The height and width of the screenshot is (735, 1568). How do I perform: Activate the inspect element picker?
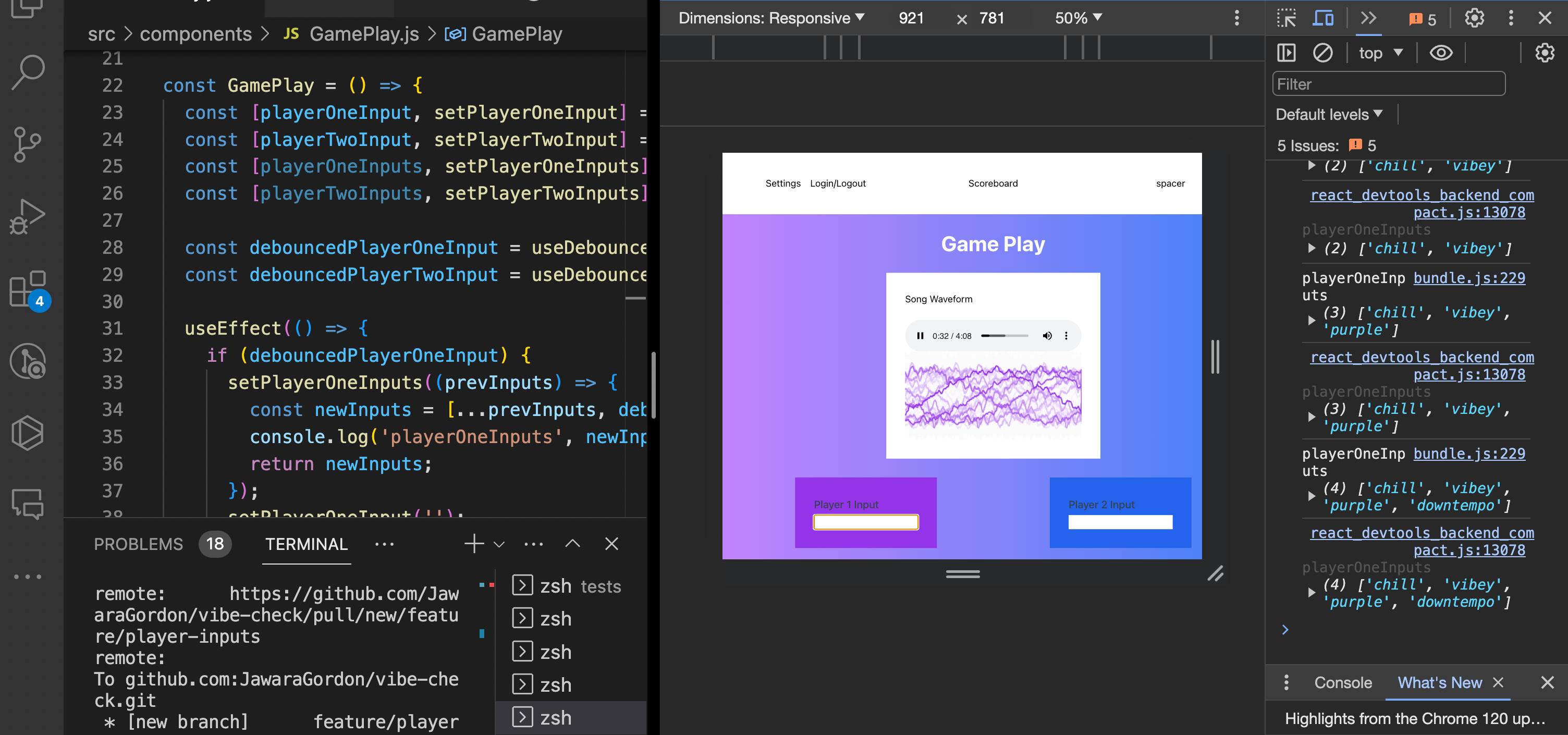point(1286,18)
